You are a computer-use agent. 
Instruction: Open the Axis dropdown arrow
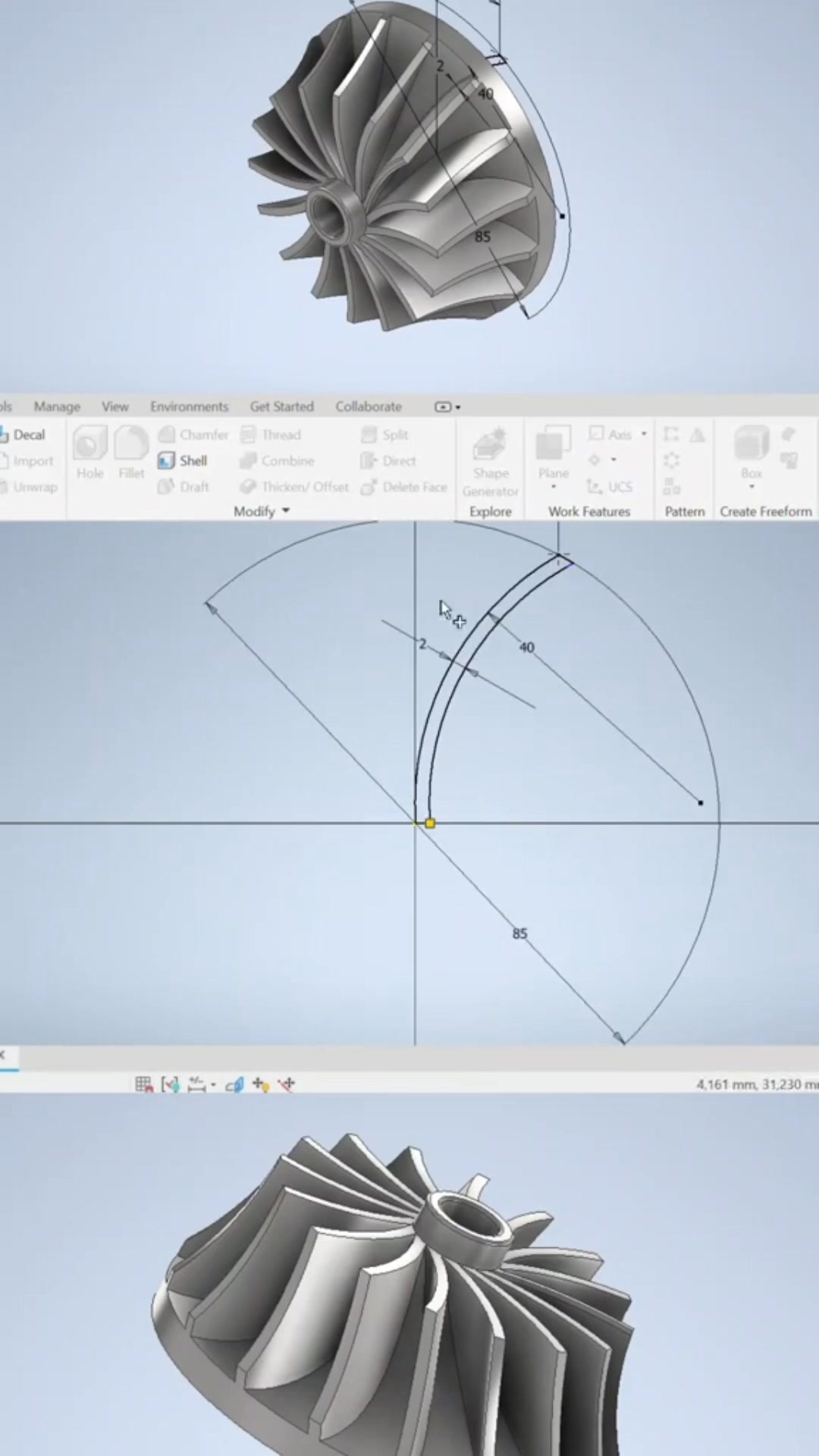tap(644, 434)
